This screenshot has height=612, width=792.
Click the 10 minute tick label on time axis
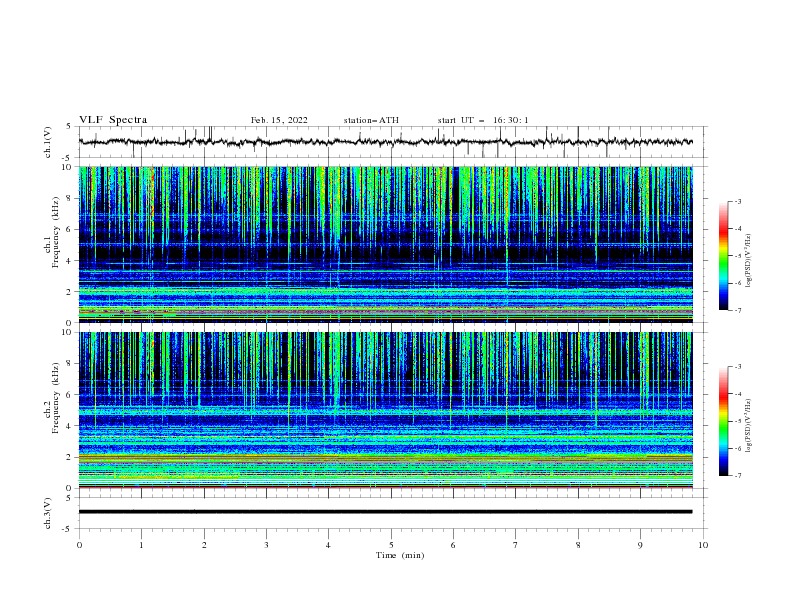coord(703,545)
